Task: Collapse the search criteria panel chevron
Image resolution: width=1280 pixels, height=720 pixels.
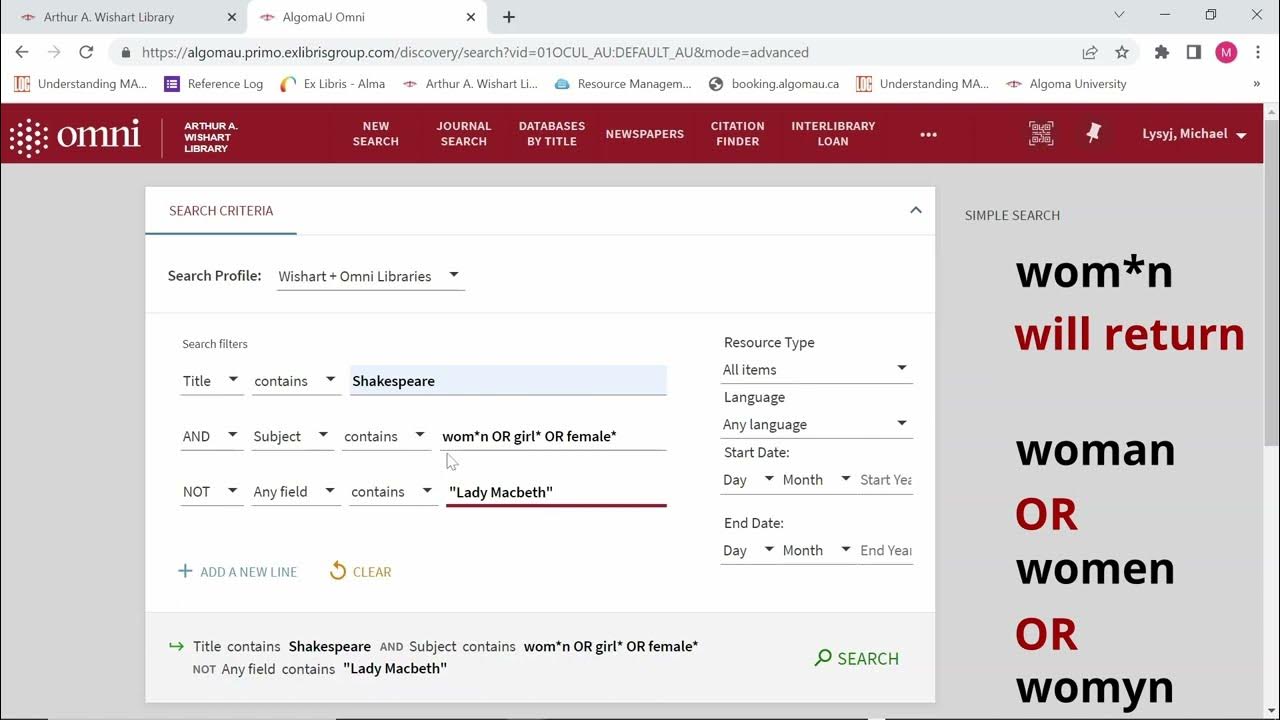Action: [915, 210]
